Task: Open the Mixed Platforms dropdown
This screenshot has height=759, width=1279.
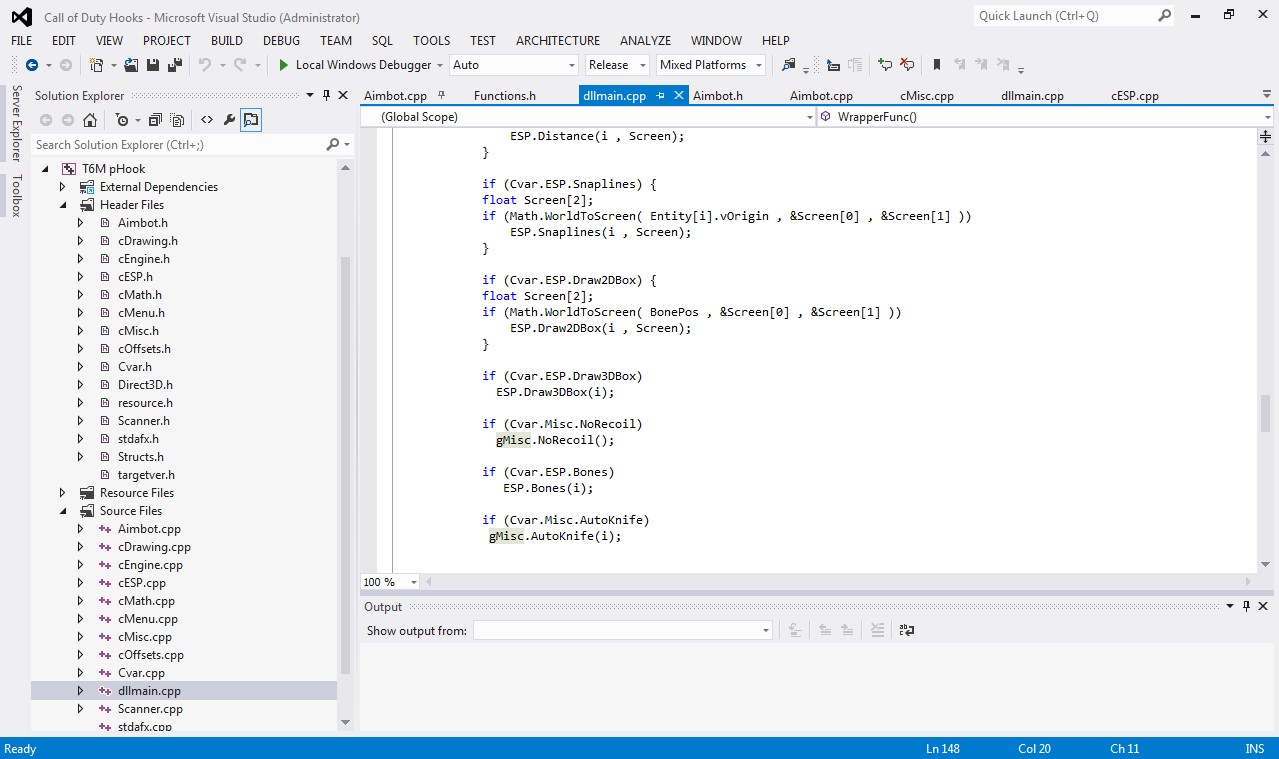Action: click(x=711, y=65)
